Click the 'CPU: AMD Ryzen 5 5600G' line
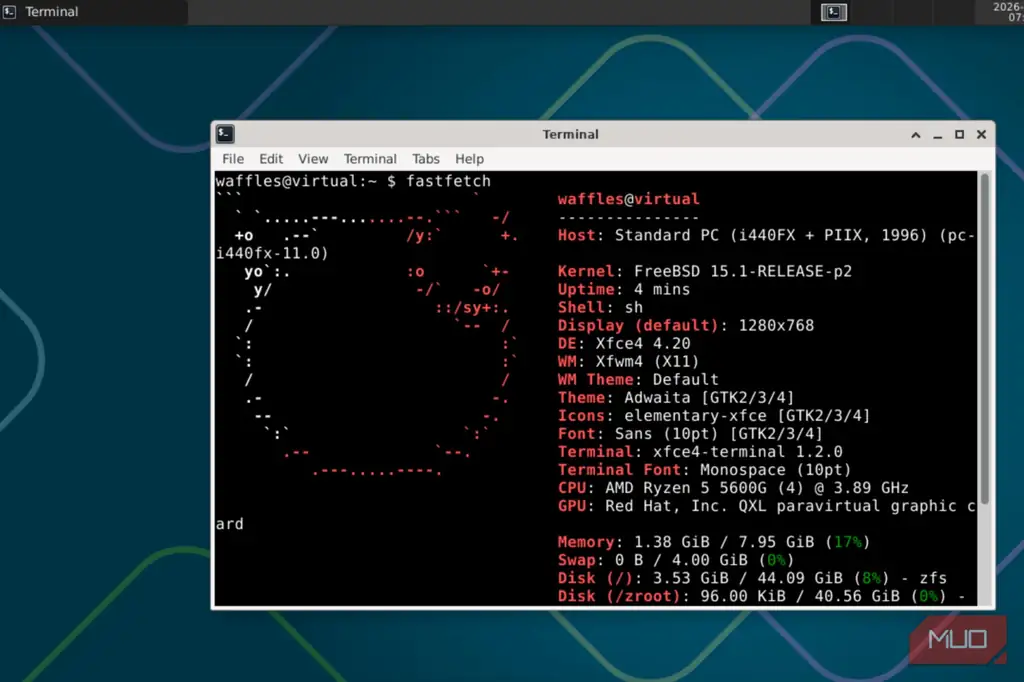 (x=733, y=488)
